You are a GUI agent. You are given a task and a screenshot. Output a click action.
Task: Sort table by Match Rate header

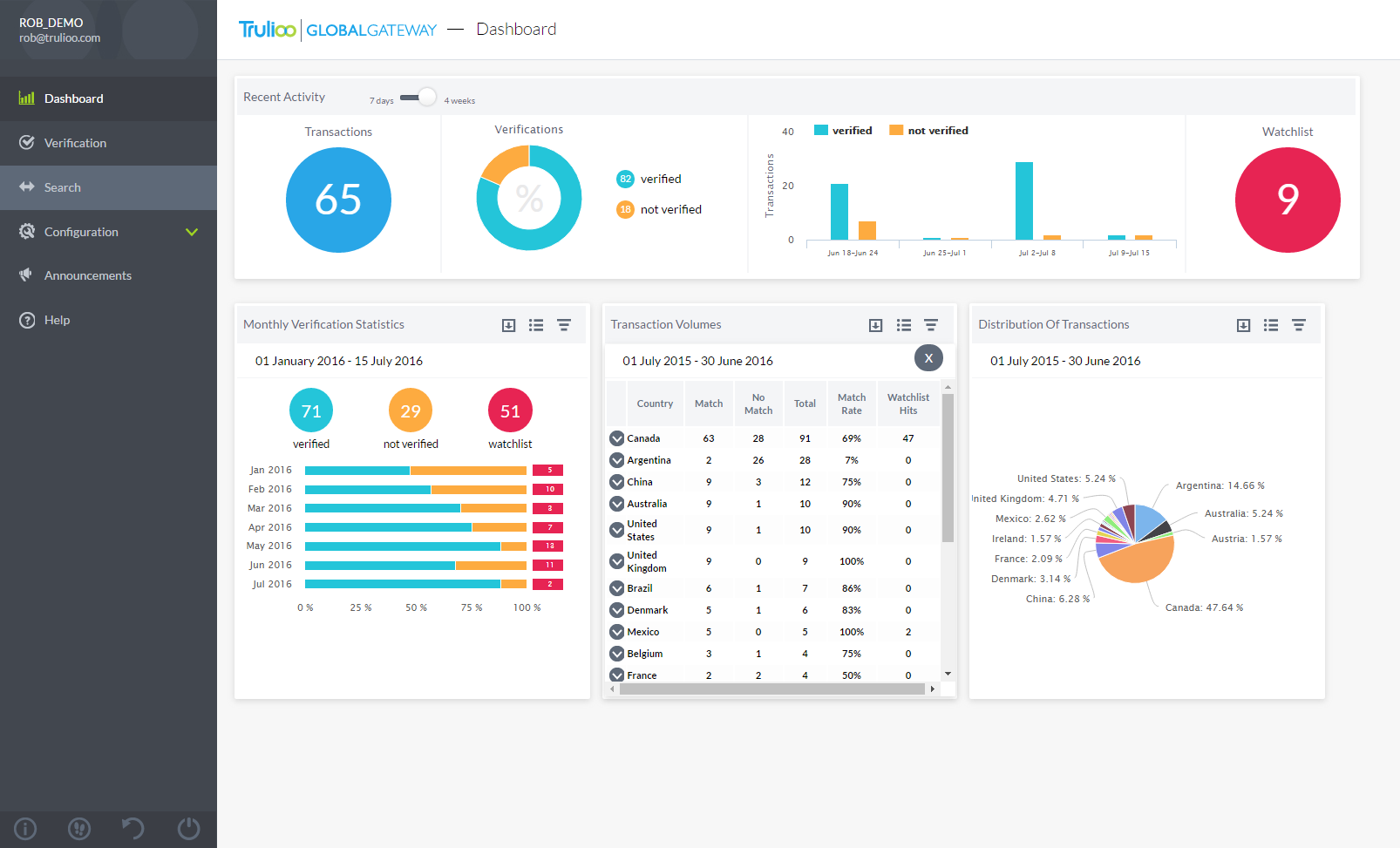tap(852, 404)
